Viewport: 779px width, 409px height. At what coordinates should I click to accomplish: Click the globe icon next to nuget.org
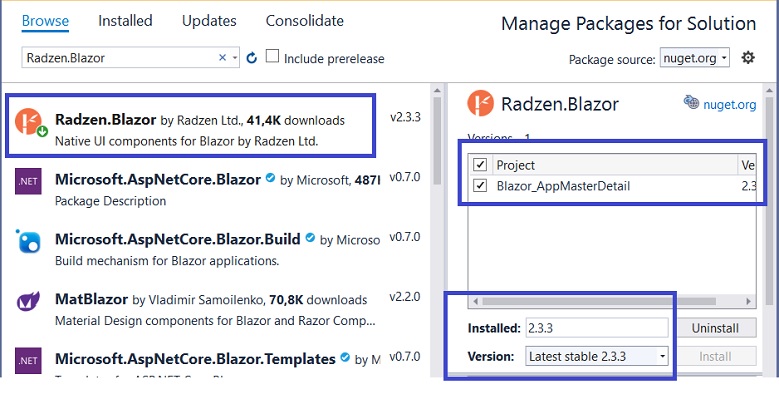click(x=691, y=102)
